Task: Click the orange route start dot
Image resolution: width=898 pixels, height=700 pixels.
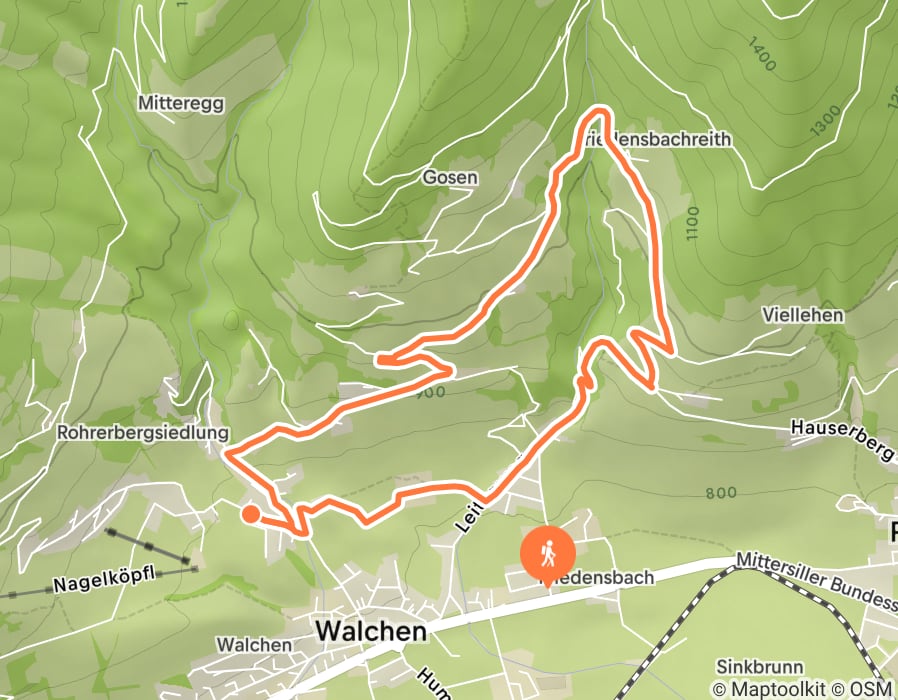Action: [250, 514]
